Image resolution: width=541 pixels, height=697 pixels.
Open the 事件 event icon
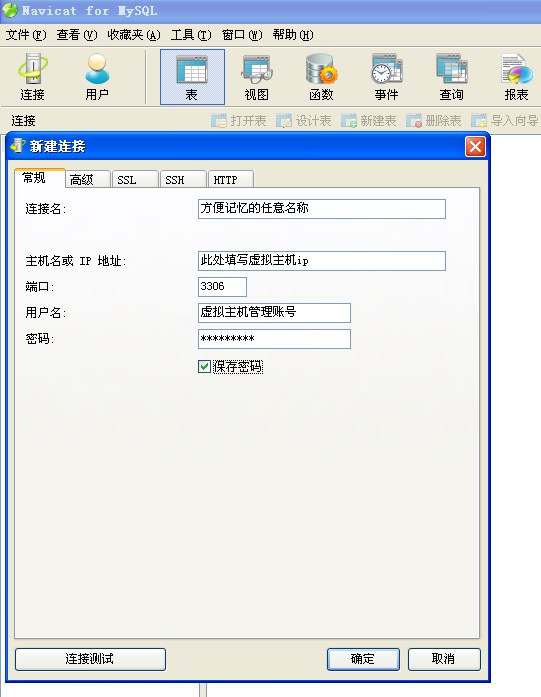coord(386,77)
